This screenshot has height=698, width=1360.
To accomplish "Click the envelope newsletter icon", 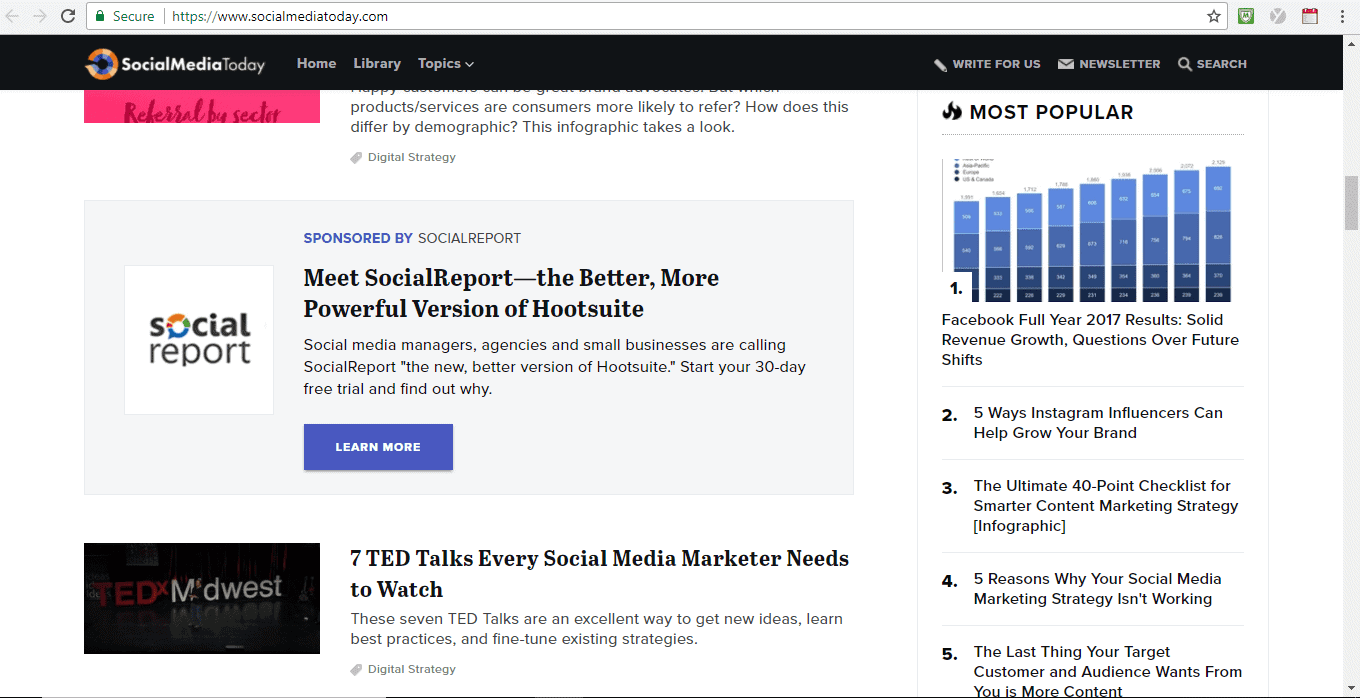I will pyautogui.click(x=1066, y=64).
